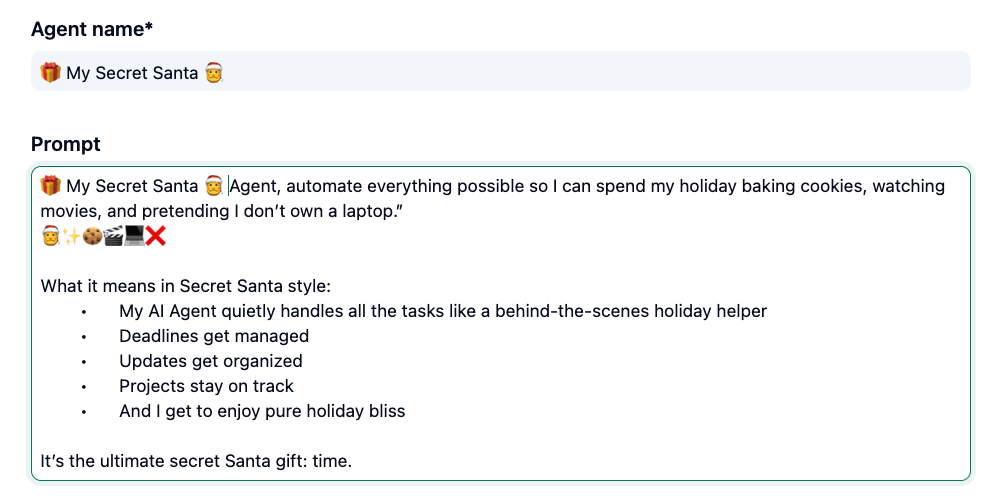
Task: Click the "My AI Agent quietly handles" bullet line
Action: [442, 311]
